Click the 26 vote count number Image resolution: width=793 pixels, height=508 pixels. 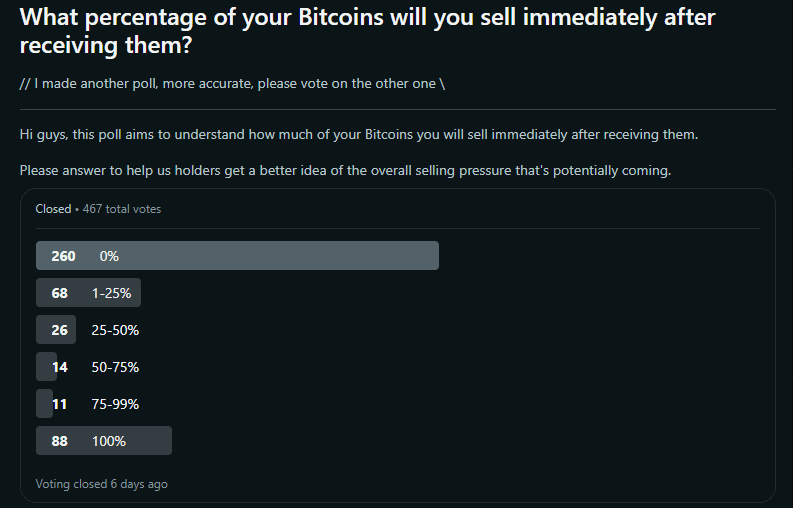pyautogui.click(x=60, y=330)
